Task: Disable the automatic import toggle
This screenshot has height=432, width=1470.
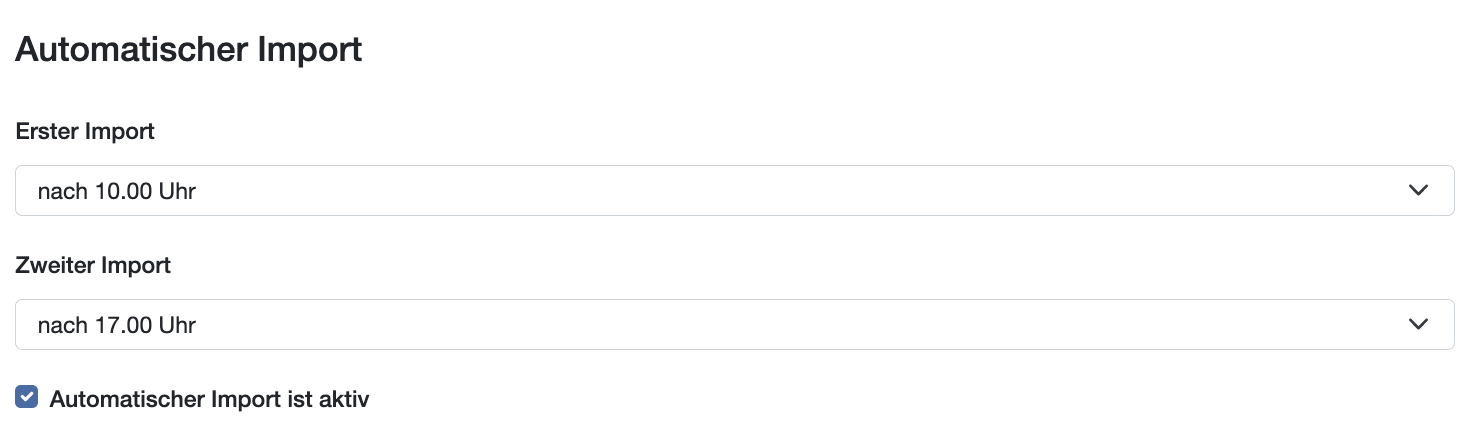Action: (x=27, y=398)
